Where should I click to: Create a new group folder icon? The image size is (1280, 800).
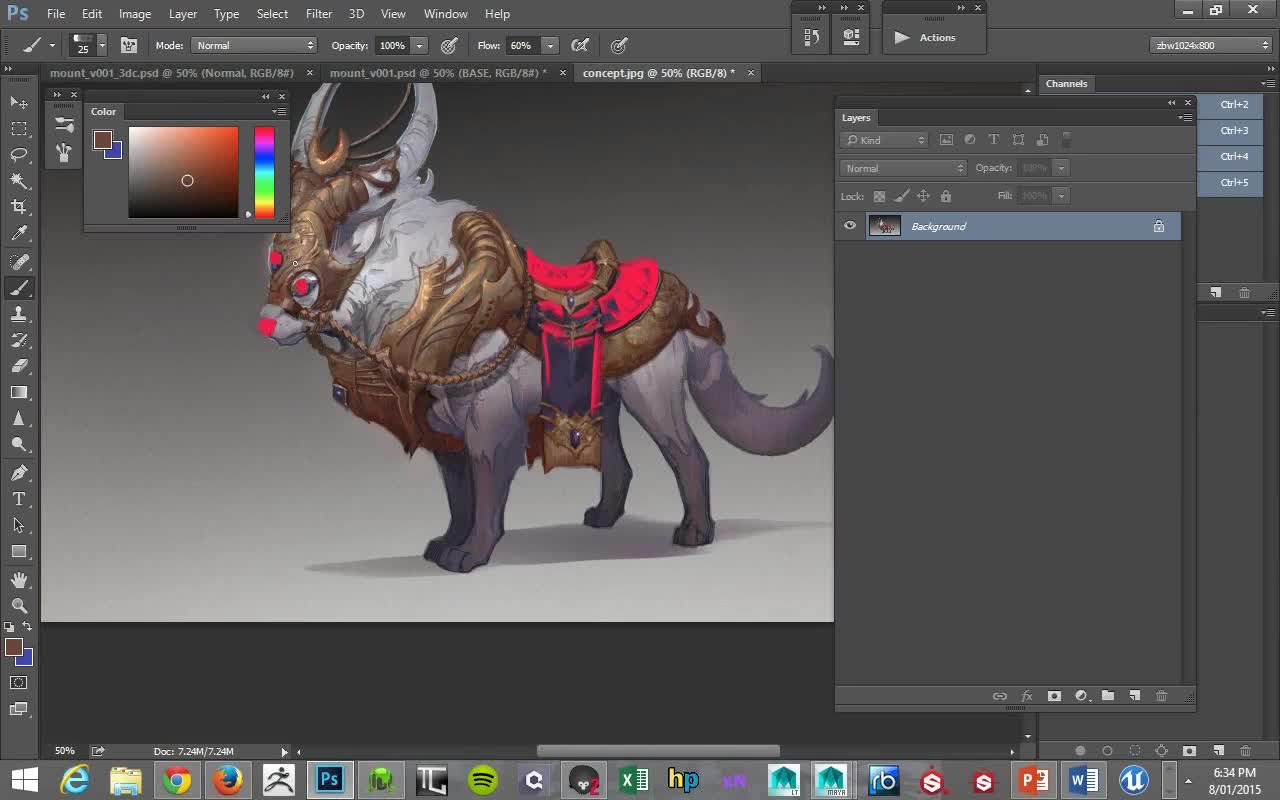(1108, 696)
